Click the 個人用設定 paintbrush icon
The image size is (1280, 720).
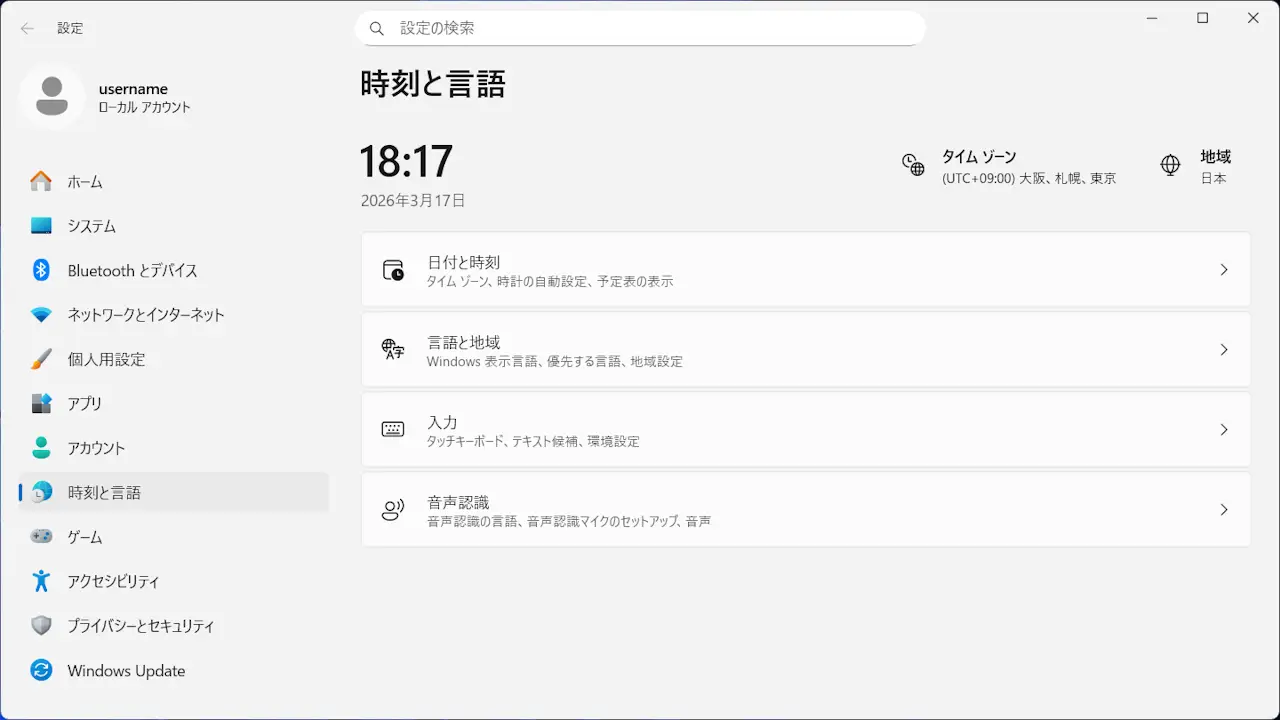[41, 359]
